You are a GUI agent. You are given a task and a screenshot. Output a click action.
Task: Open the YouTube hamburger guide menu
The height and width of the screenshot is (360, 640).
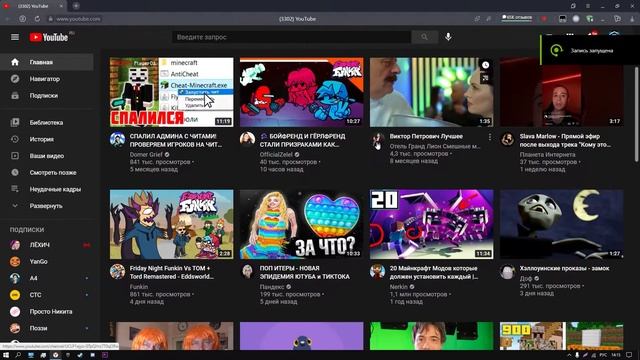point(15,37)
